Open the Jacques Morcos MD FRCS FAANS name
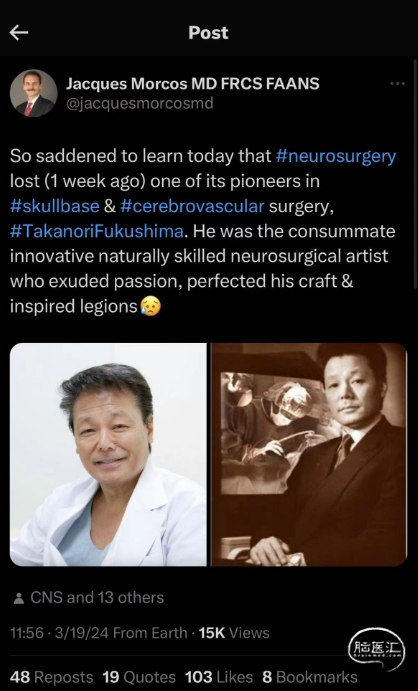Viewport: 418px width, 691px height. click(x=192, y=83)
